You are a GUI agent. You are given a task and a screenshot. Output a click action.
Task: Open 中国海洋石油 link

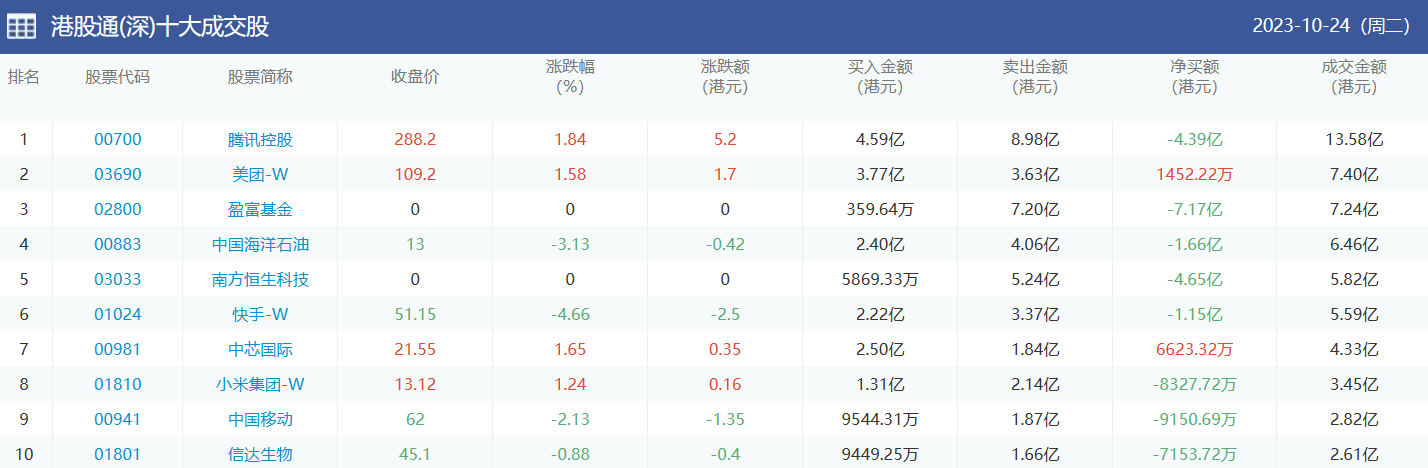pyautogui.click(x=260, y=245)
